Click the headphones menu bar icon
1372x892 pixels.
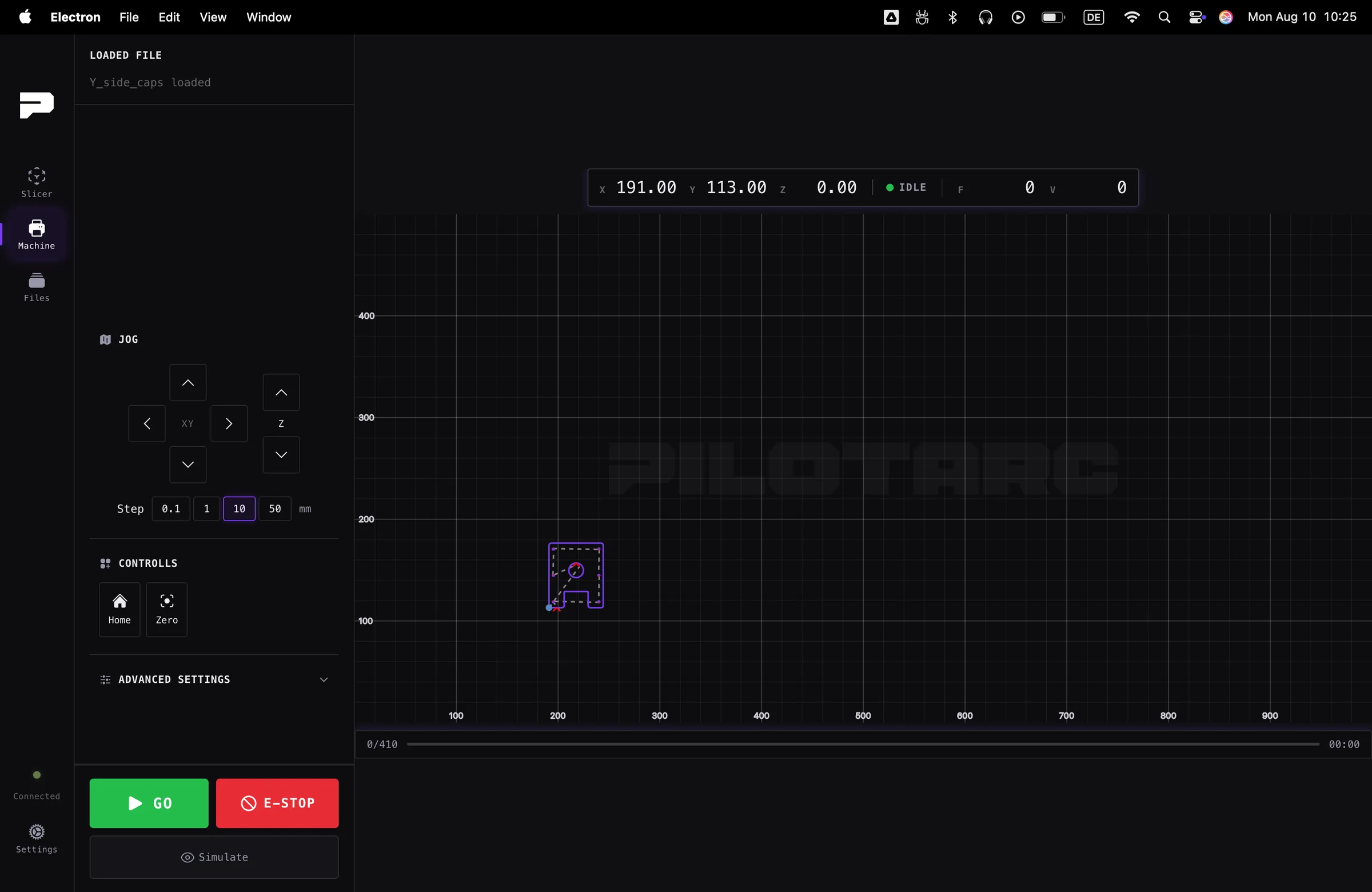tap(985, 17)
